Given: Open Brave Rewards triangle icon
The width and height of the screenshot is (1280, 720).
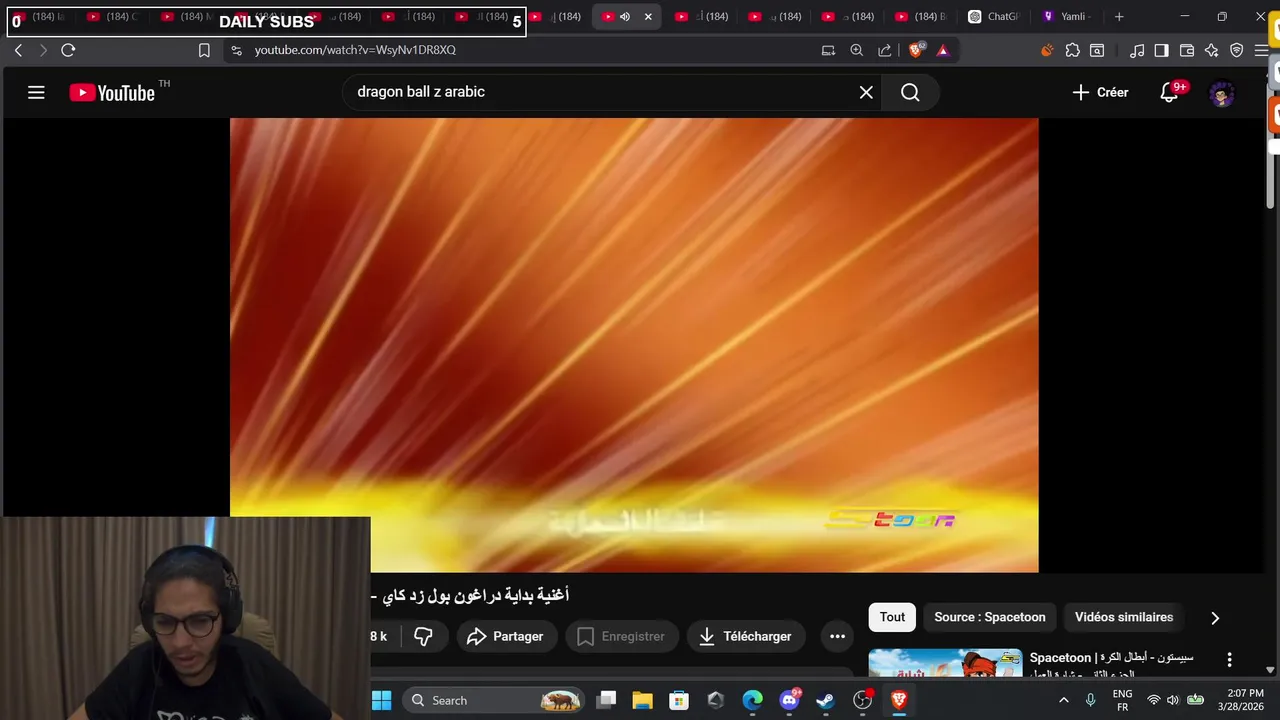Looking at the screenshot, I should pyautogui.click(x=942, y=50).
